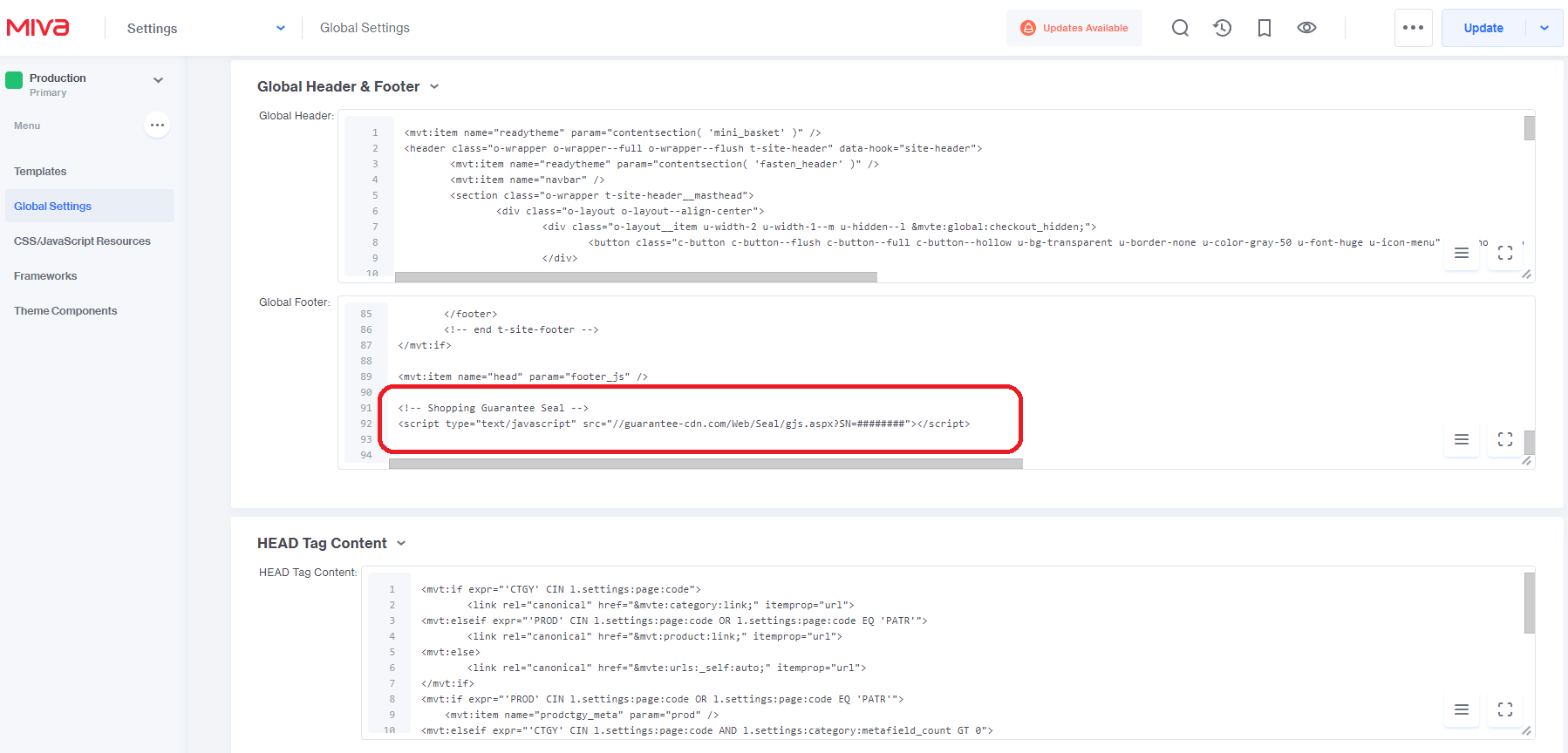Image resolution: width=1568 pixels, height=753 pixels.
Task: Expand the HEAD Tag Content editor to fullscreen
Action: (1505, 709)
